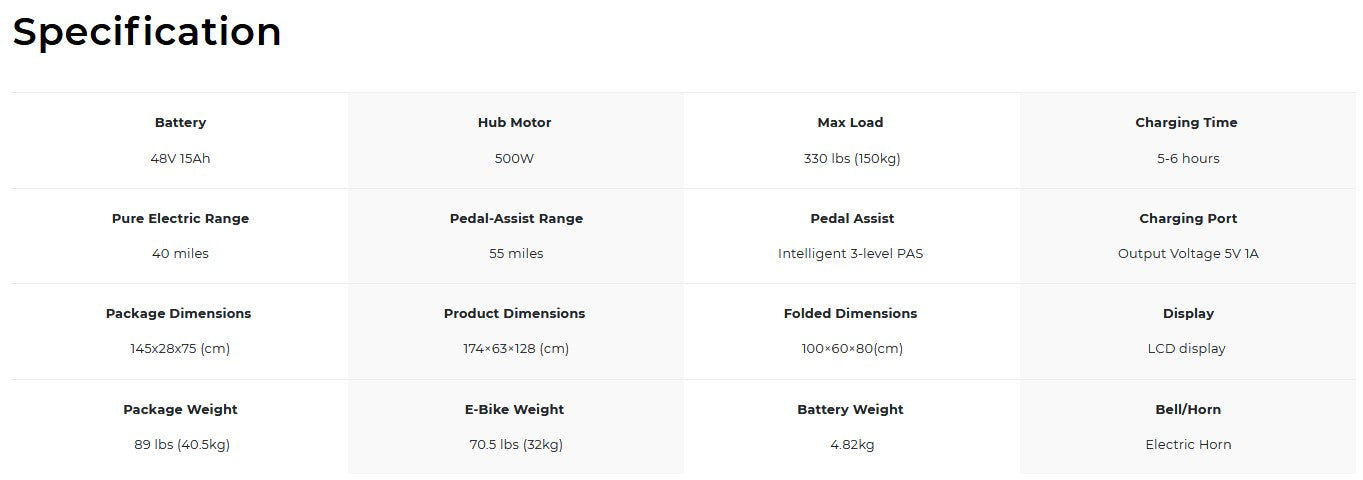This screenshot has width=1363, height=480.
Task: Click the 48V 15Ah battery value
Action: coord(180,158)
